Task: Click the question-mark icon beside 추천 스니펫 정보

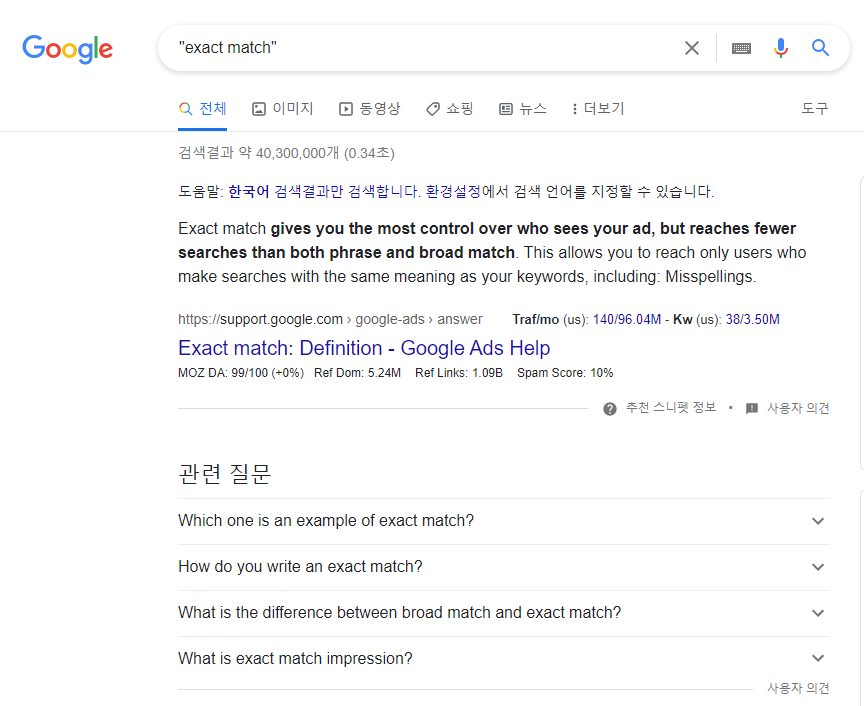Action: coord(609,409)
